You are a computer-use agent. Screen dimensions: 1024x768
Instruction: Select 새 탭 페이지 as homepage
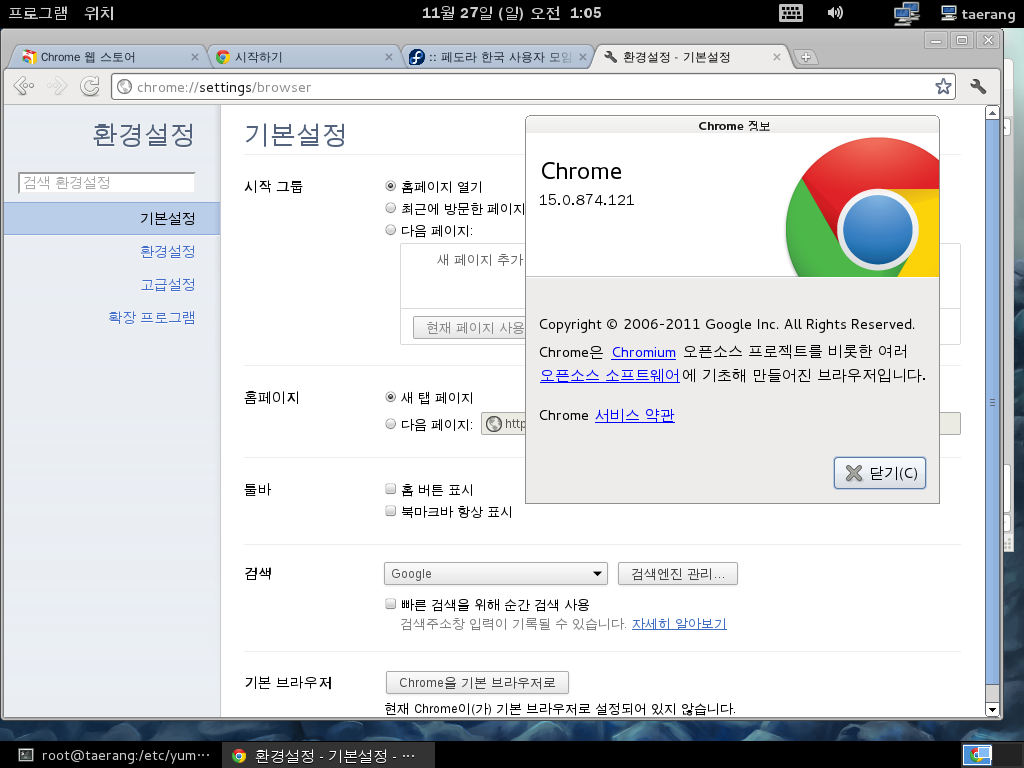coord(391,397)
